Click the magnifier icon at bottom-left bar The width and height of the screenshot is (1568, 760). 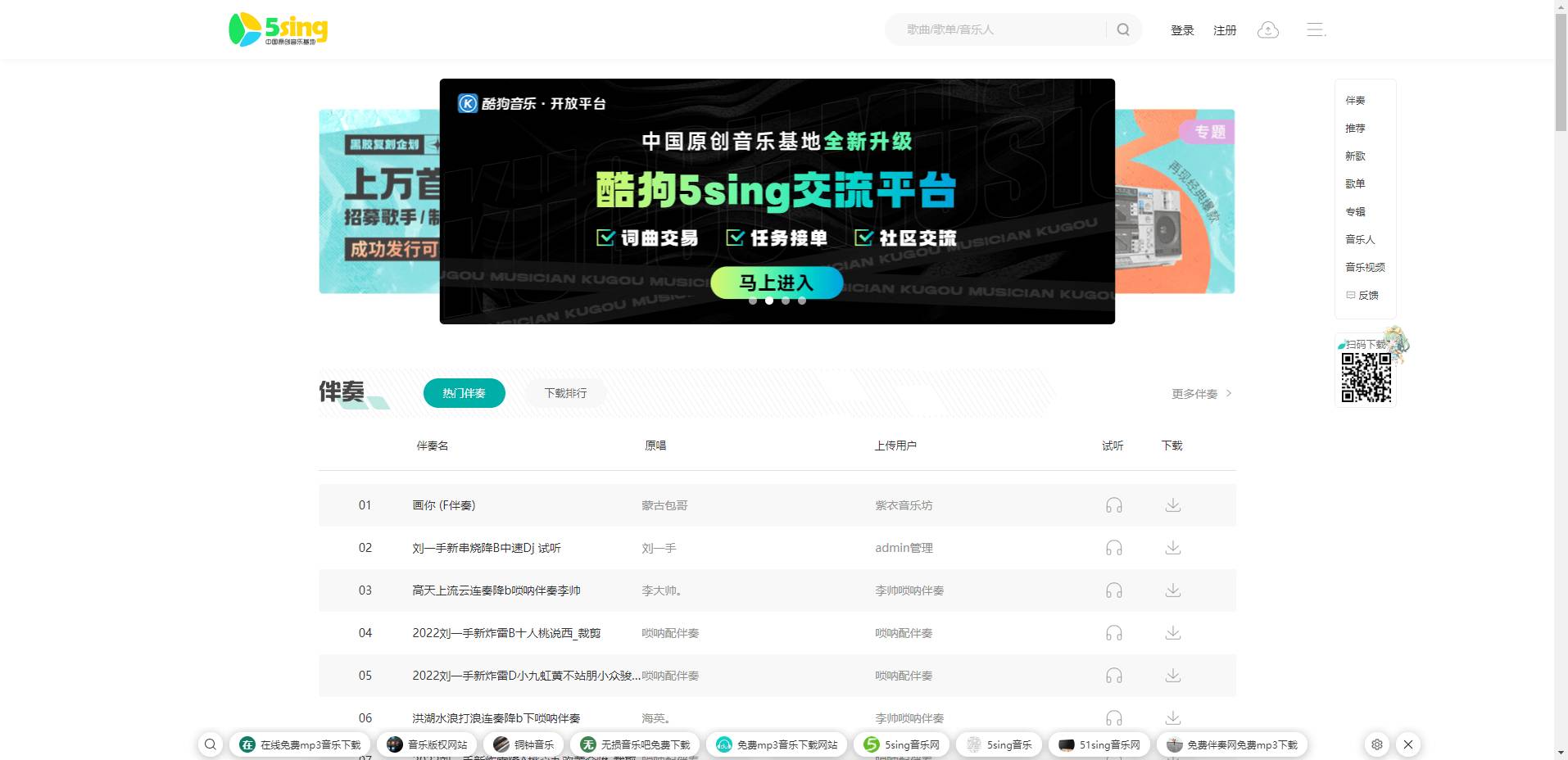pyautogui.click(x=211, y=744)
